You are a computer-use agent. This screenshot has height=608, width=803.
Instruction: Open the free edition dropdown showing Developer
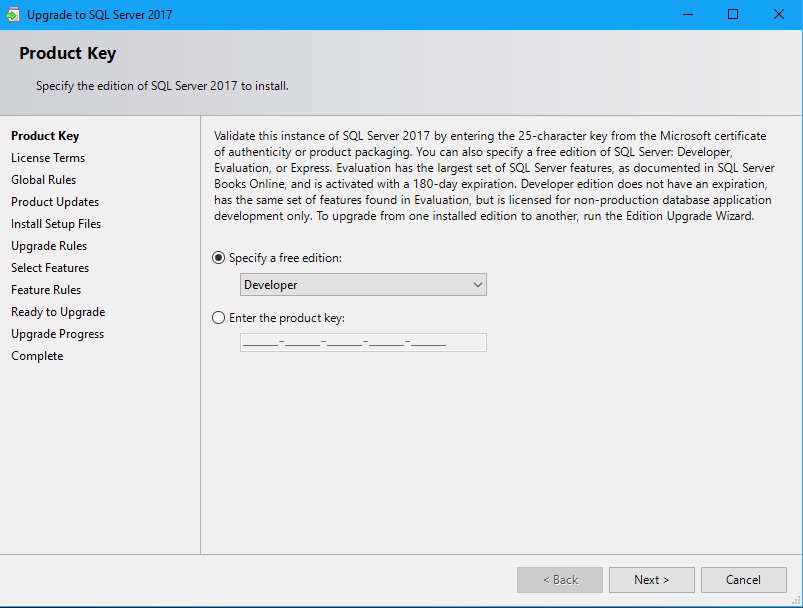pyautogui.click(x=350, y=284)
